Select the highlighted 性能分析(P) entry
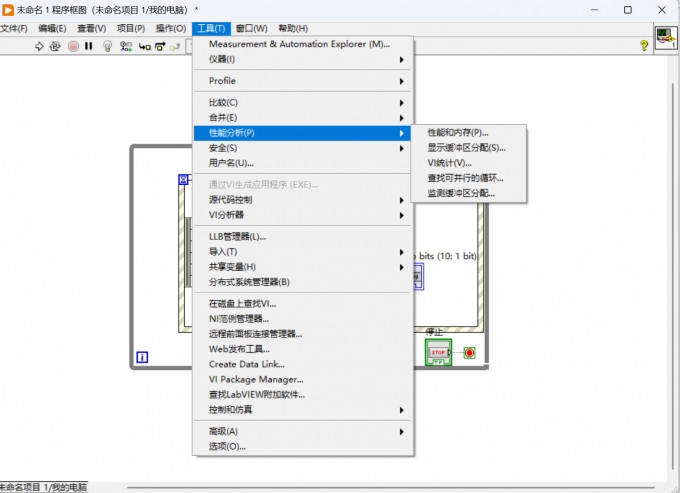This screenshot has width=680, height=493. (303, 133)
